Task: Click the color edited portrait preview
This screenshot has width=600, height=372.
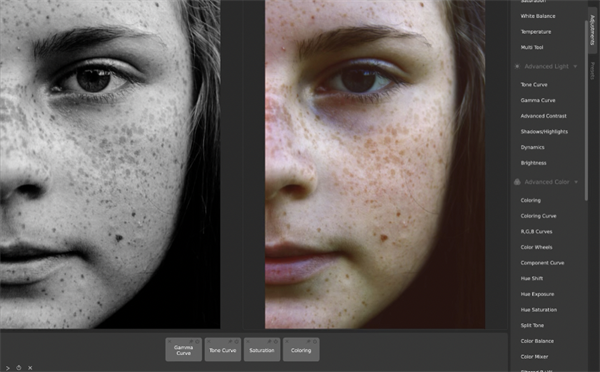Action: pos(375,164)
